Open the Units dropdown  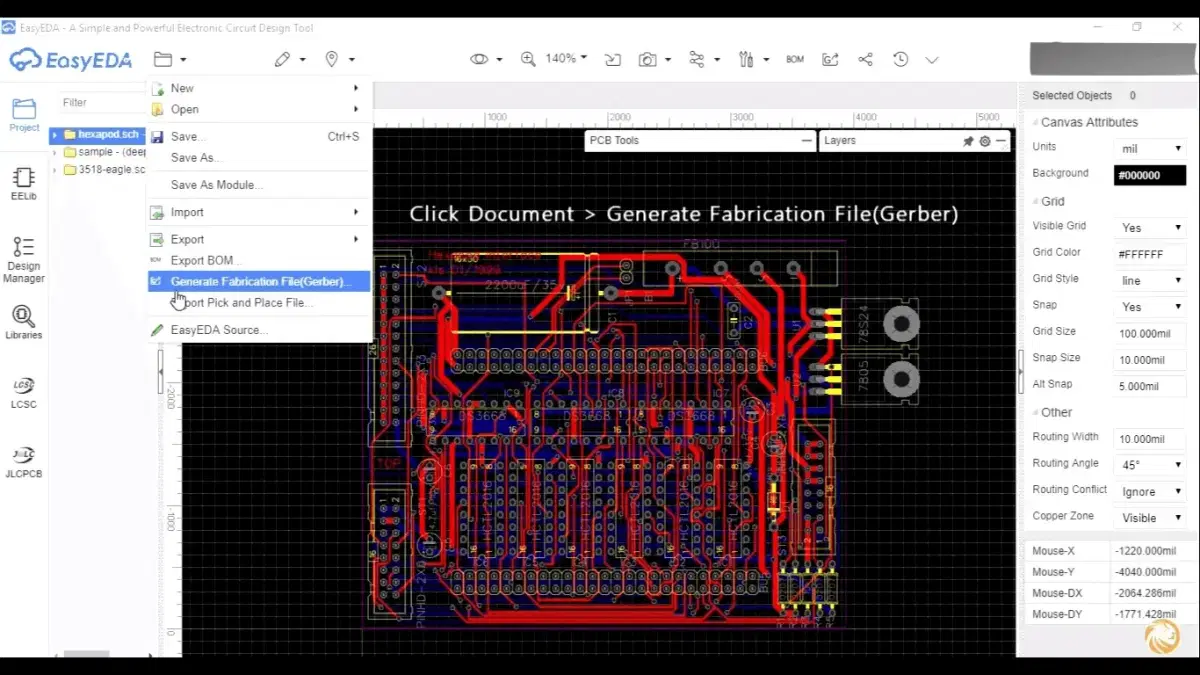tap(1150, 148)
